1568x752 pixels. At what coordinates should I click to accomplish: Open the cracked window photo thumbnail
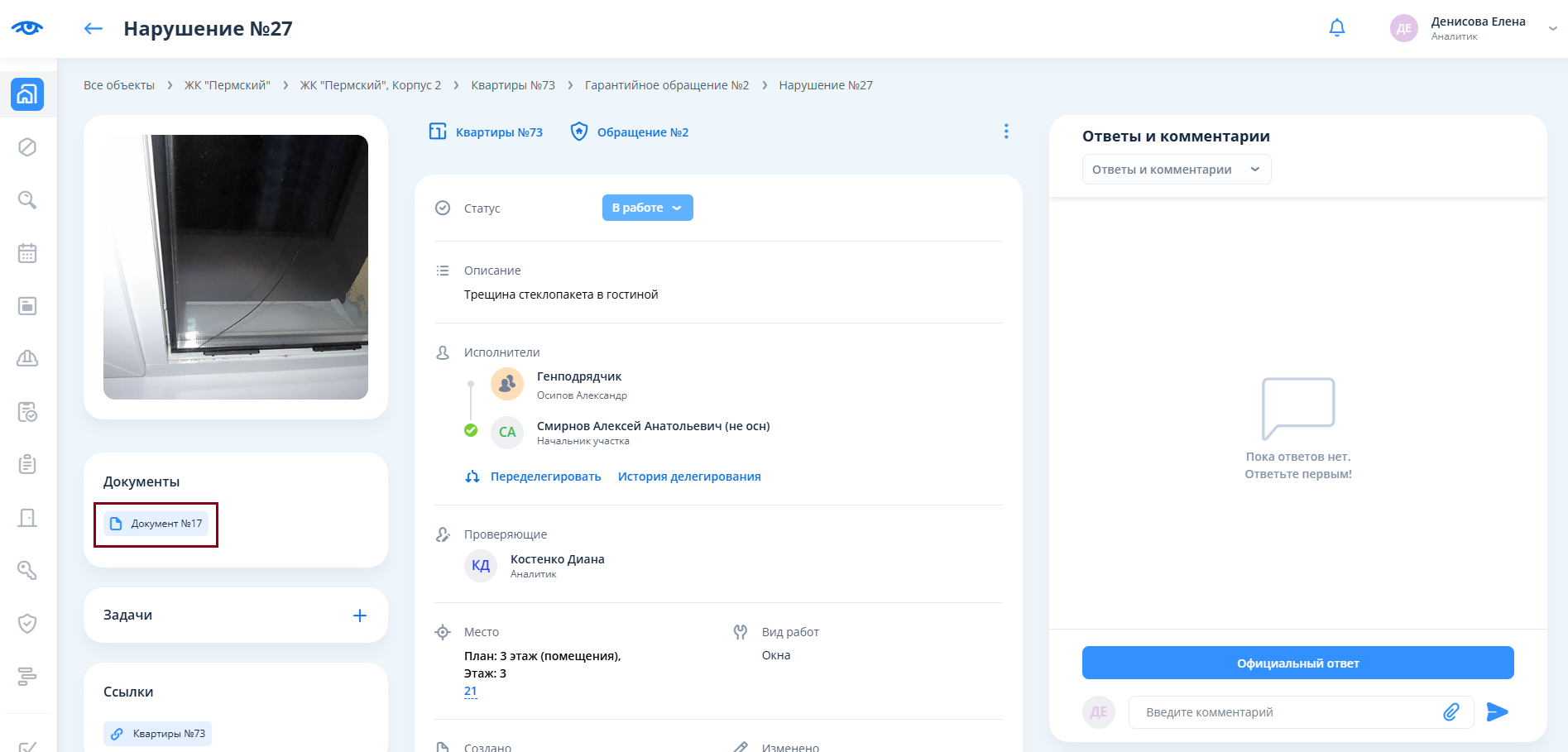click(236, 267)
